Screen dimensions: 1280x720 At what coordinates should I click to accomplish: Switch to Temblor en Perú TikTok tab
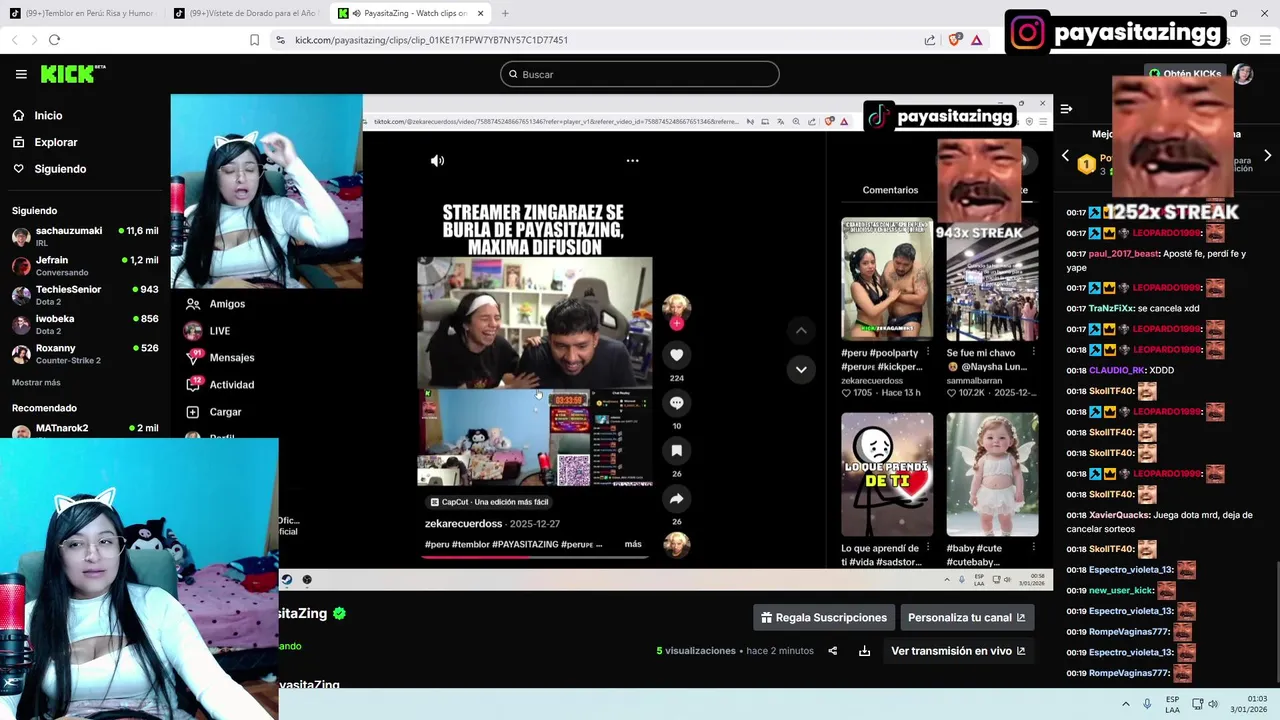coord(82,13)
